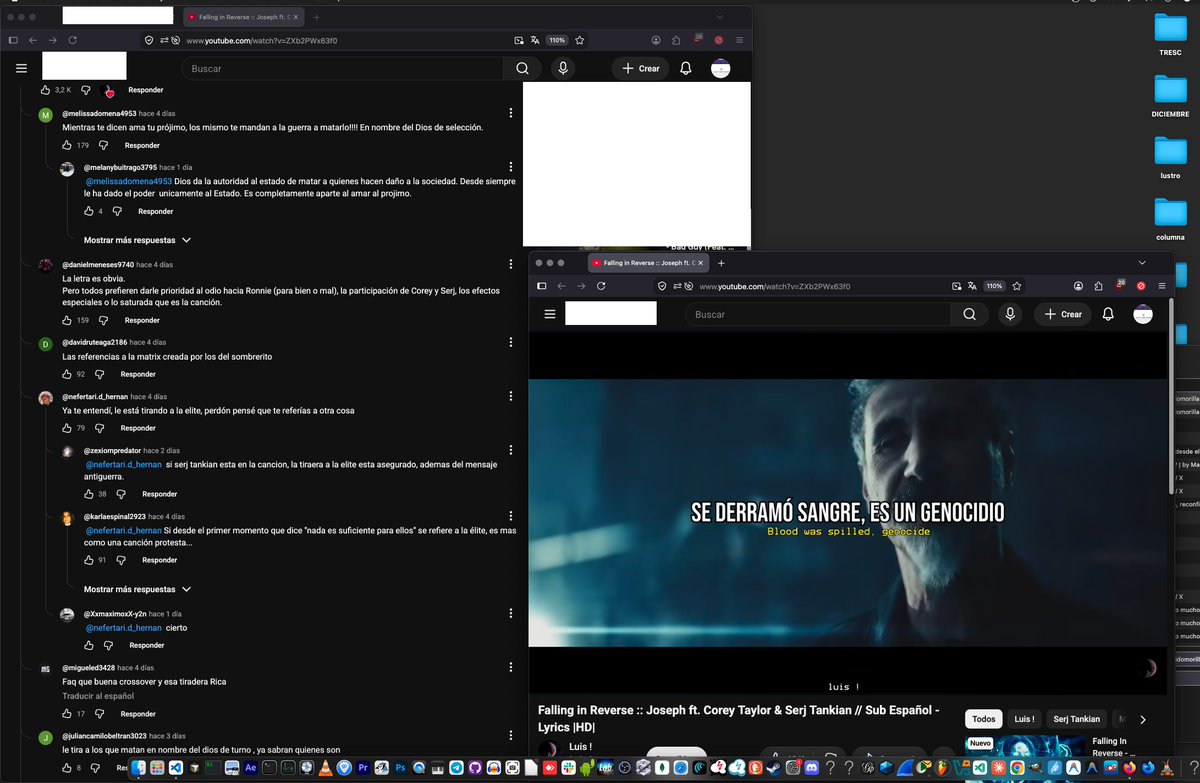This screenshot has height=783, width=1200.
Task: Open translate page icon in front window
Action: [971, 286]
